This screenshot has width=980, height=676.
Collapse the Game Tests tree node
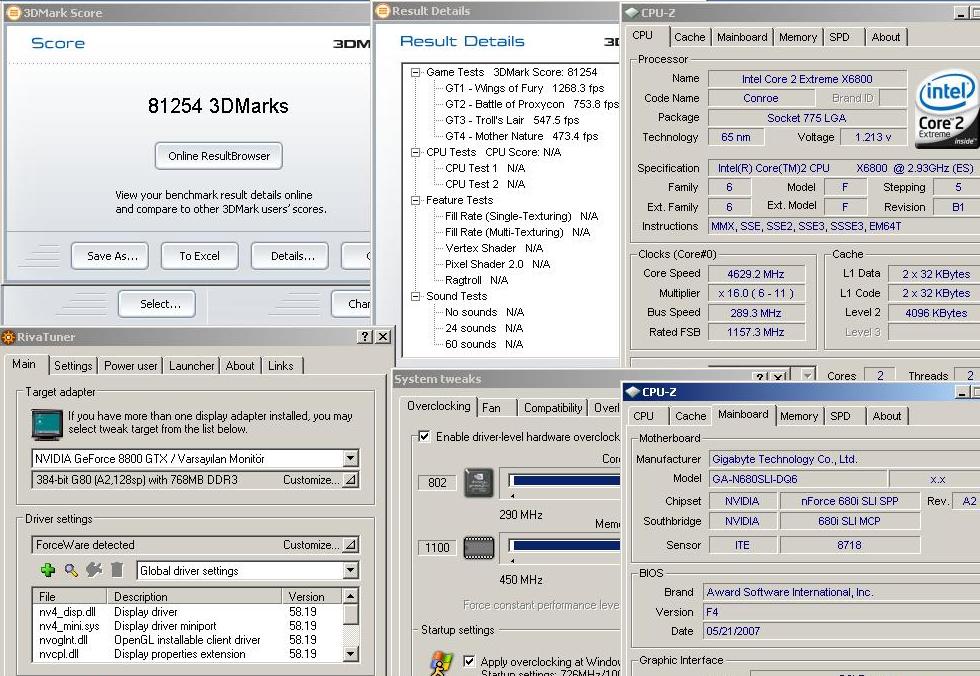(x=415, y=72)
